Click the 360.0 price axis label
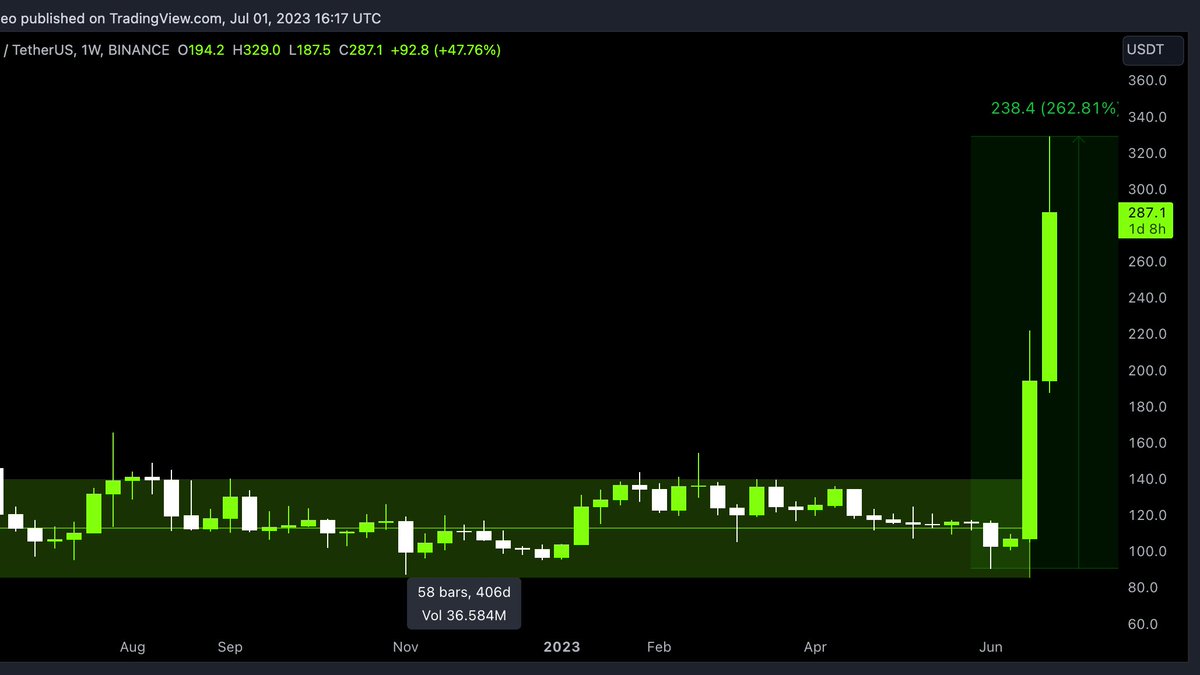This screenshot has height=675, width=1200. (x=1148, y=81)
